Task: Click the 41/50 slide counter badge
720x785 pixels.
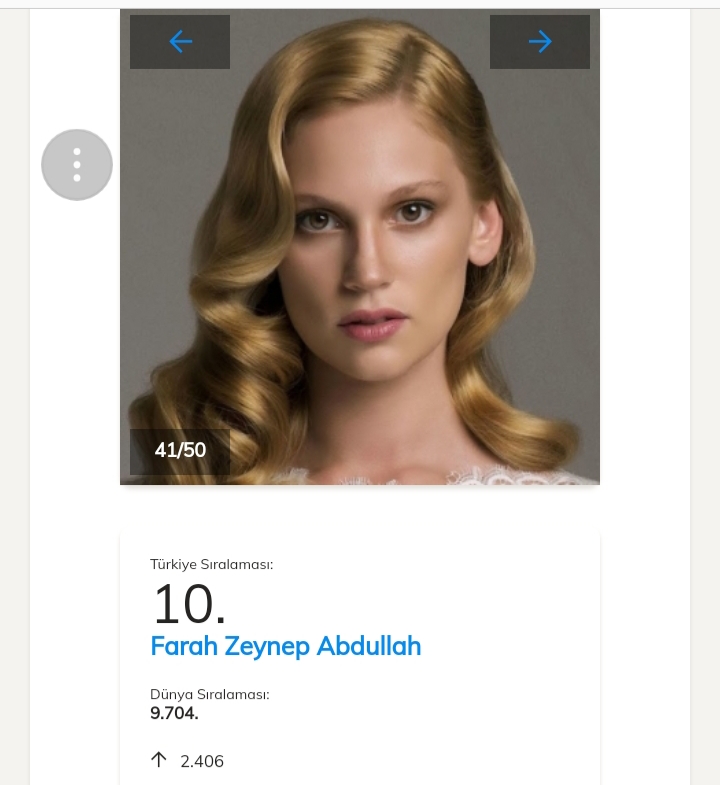Action: pos(180,450)
